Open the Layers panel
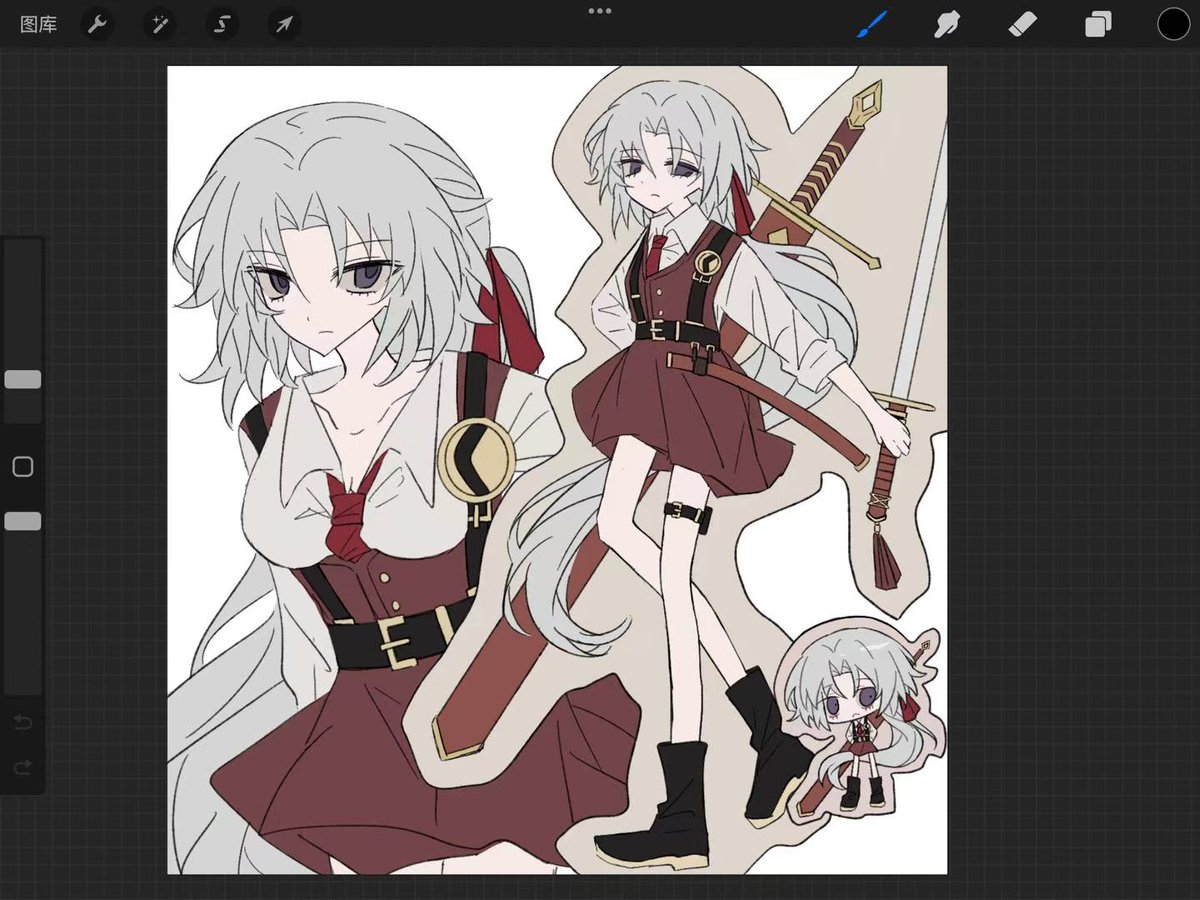Image resolution: width=1200 pixels, height=900 pixels. 1098,24
